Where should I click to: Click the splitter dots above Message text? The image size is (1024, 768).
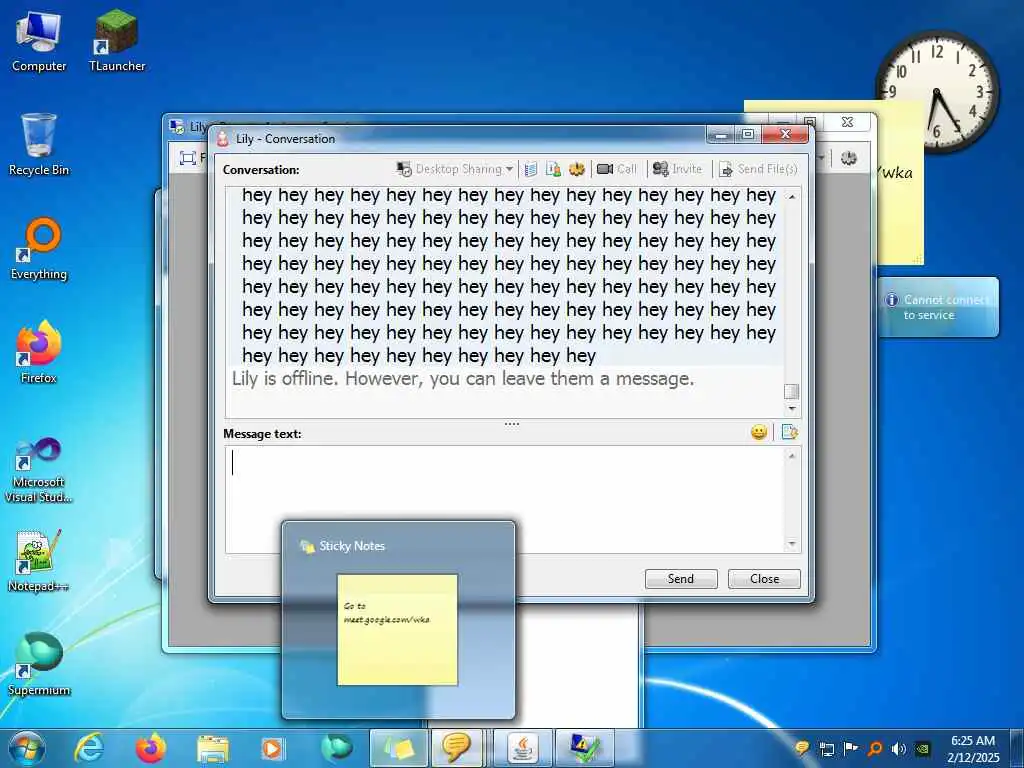pos(512,424)
